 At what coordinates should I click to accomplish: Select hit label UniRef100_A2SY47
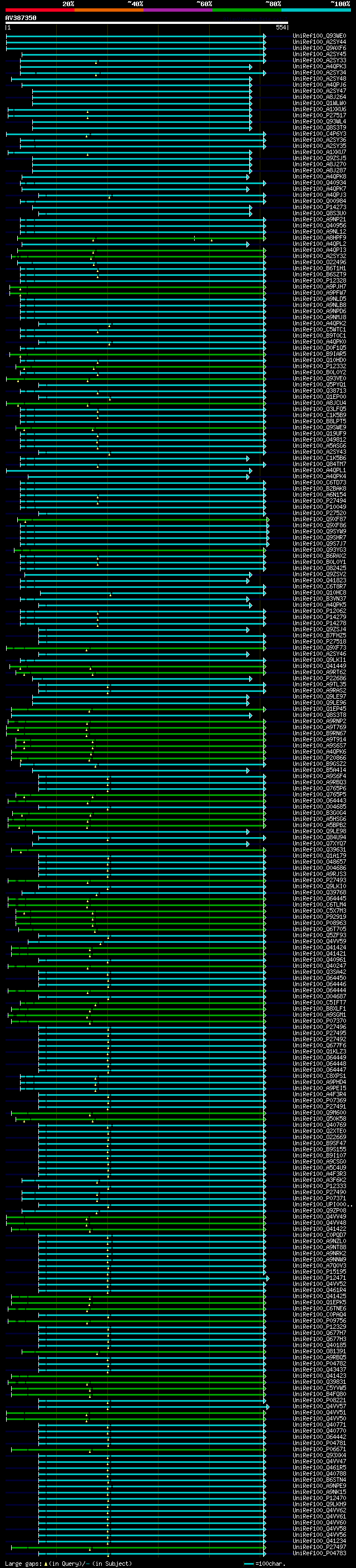[319, 91]
